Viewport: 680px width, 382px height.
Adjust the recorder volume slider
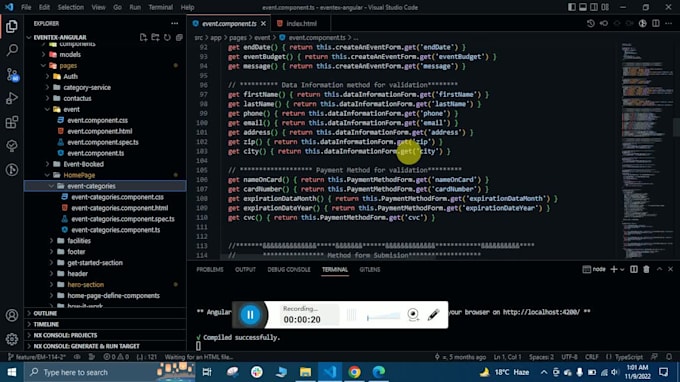click(x=383, y=316)
